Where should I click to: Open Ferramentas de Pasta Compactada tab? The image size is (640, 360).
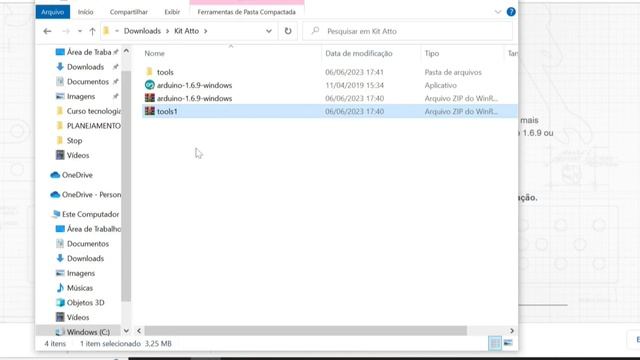pos(247,12)
